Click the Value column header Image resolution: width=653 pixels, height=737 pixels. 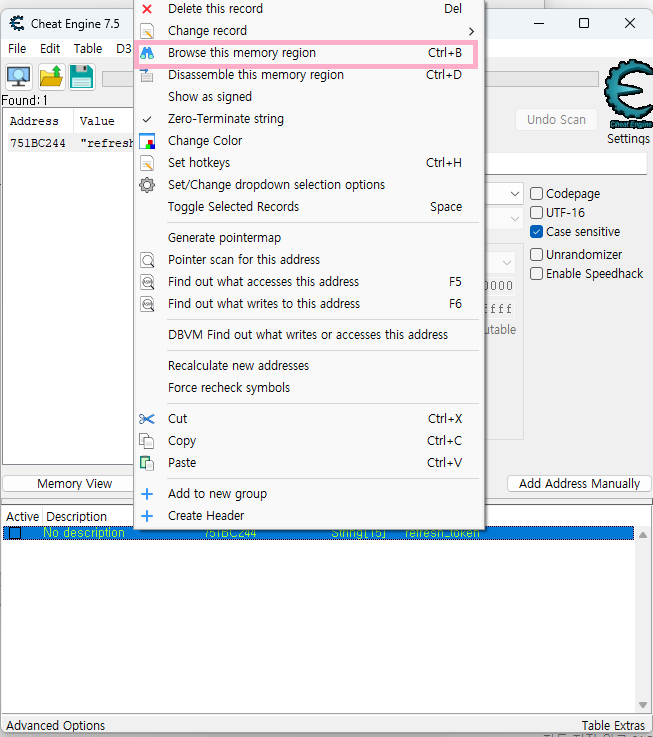97,121
